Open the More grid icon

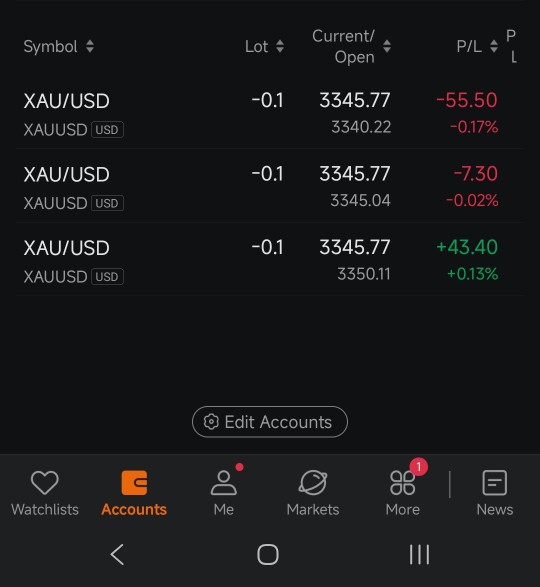coord(403,483)
